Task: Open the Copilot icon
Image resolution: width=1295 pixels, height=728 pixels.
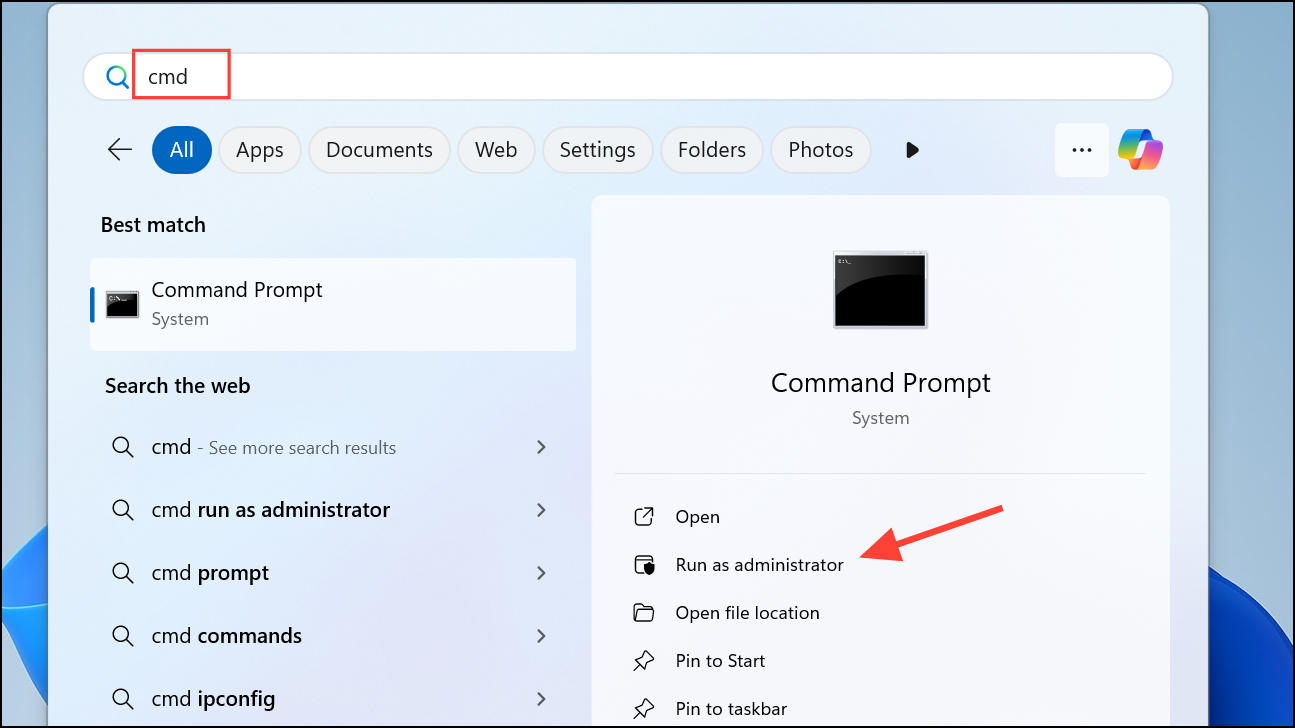Action: coord(1141,150)
